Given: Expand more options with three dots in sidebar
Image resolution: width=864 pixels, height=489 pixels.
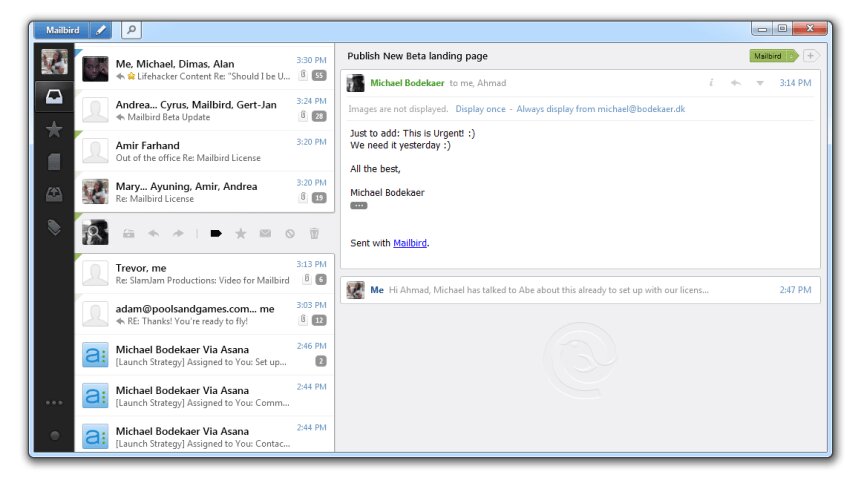Looking at the screenshot, I should (54, 402).
